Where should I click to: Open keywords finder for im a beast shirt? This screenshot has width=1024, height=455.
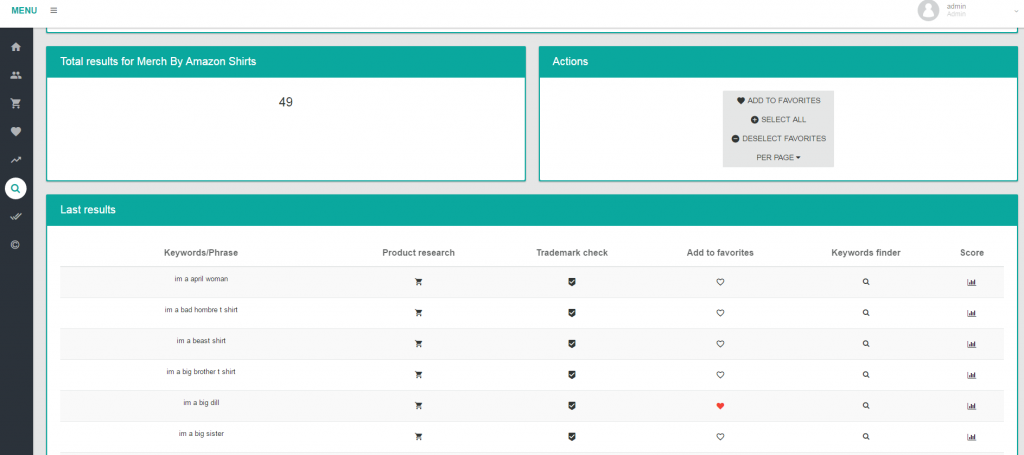point(866,343)
